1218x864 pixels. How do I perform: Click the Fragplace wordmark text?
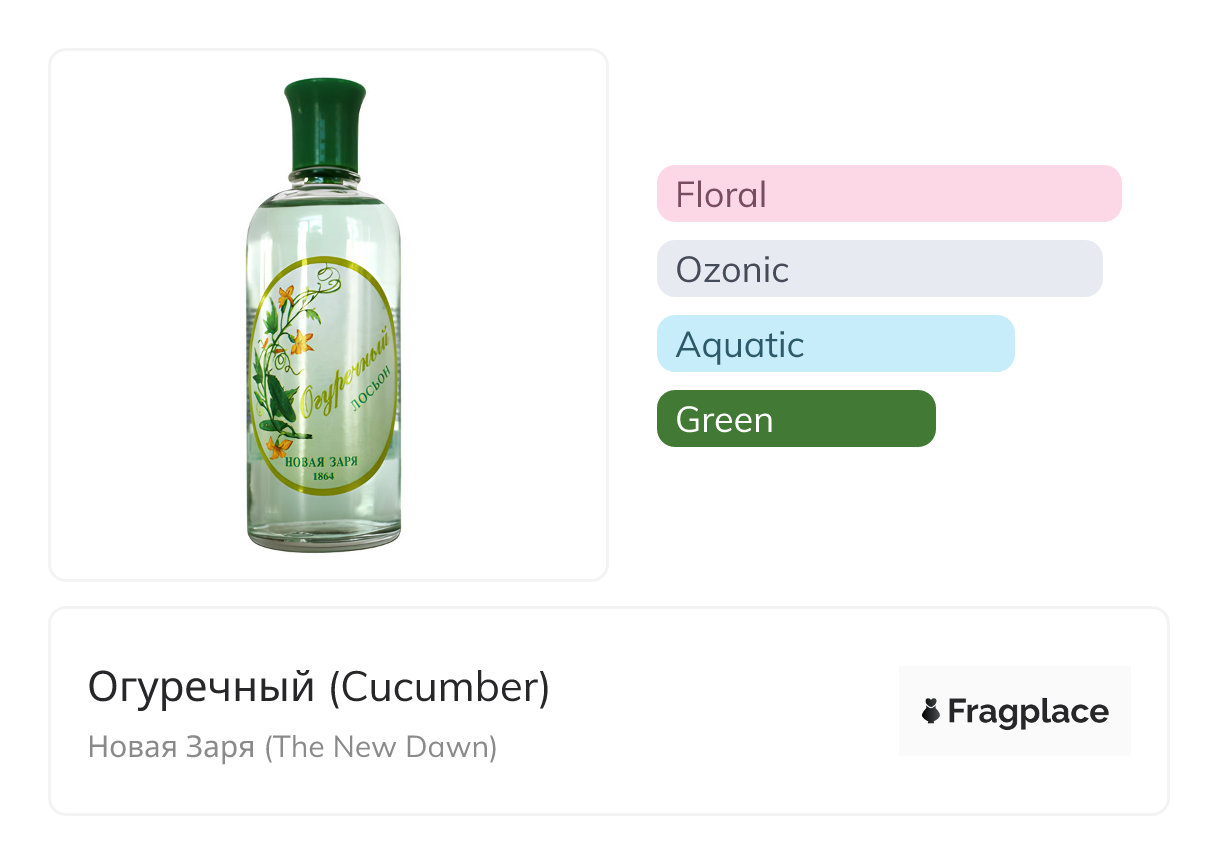click(1027, 712)
